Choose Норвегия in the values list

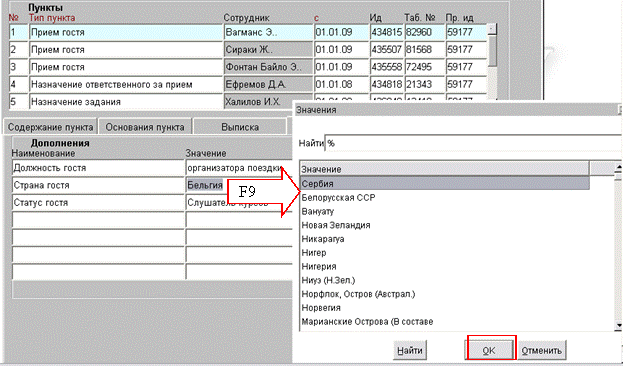(321, 308)
